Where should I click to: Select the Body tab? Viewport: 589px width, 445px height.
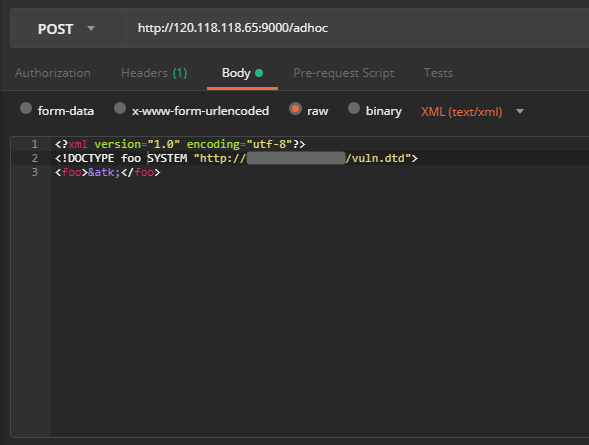(236, 73)
